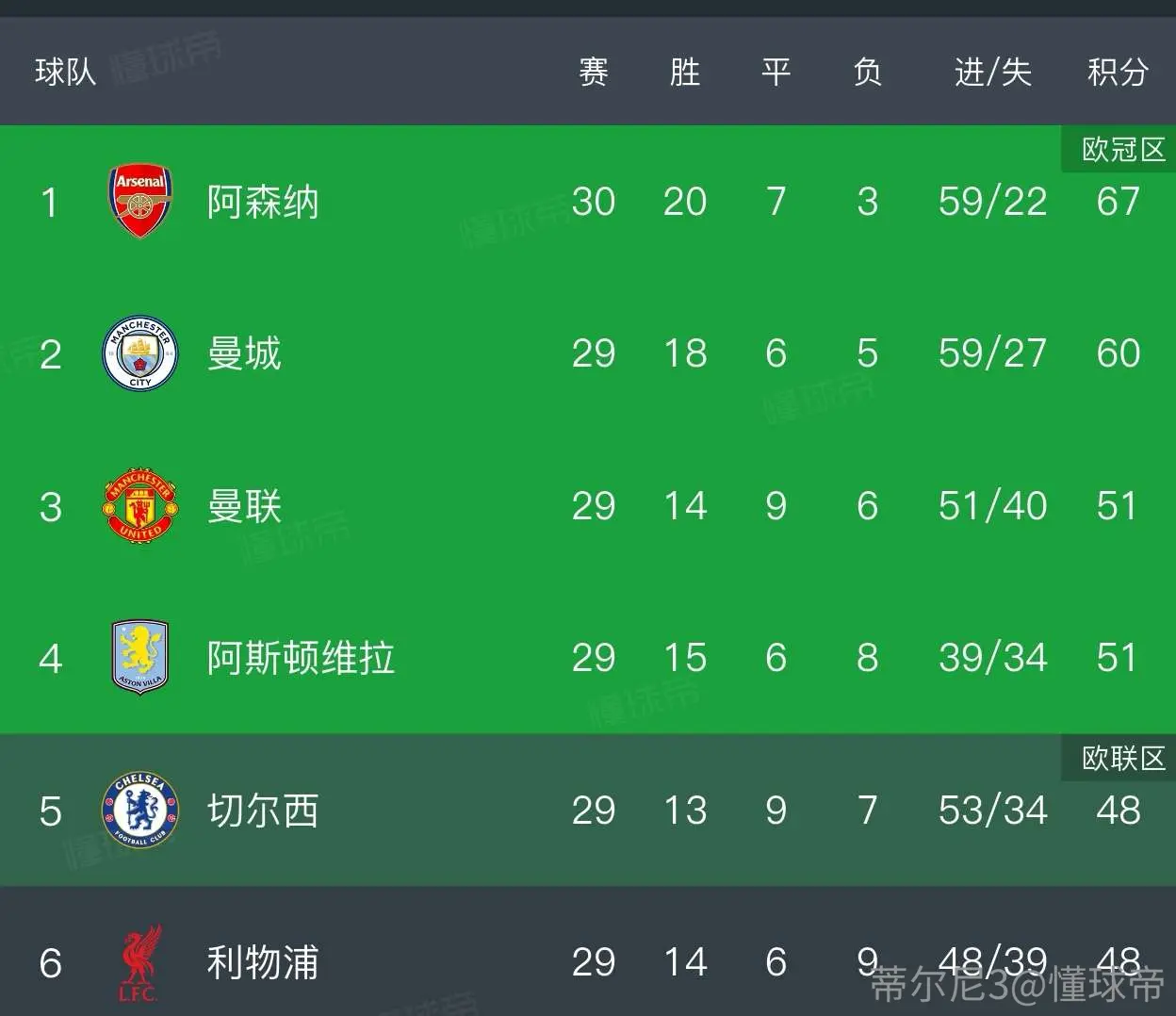The width and height of the screenshot is (1176, 1016).
Task: Click the 进/失 column header
Action: (992, 72)
